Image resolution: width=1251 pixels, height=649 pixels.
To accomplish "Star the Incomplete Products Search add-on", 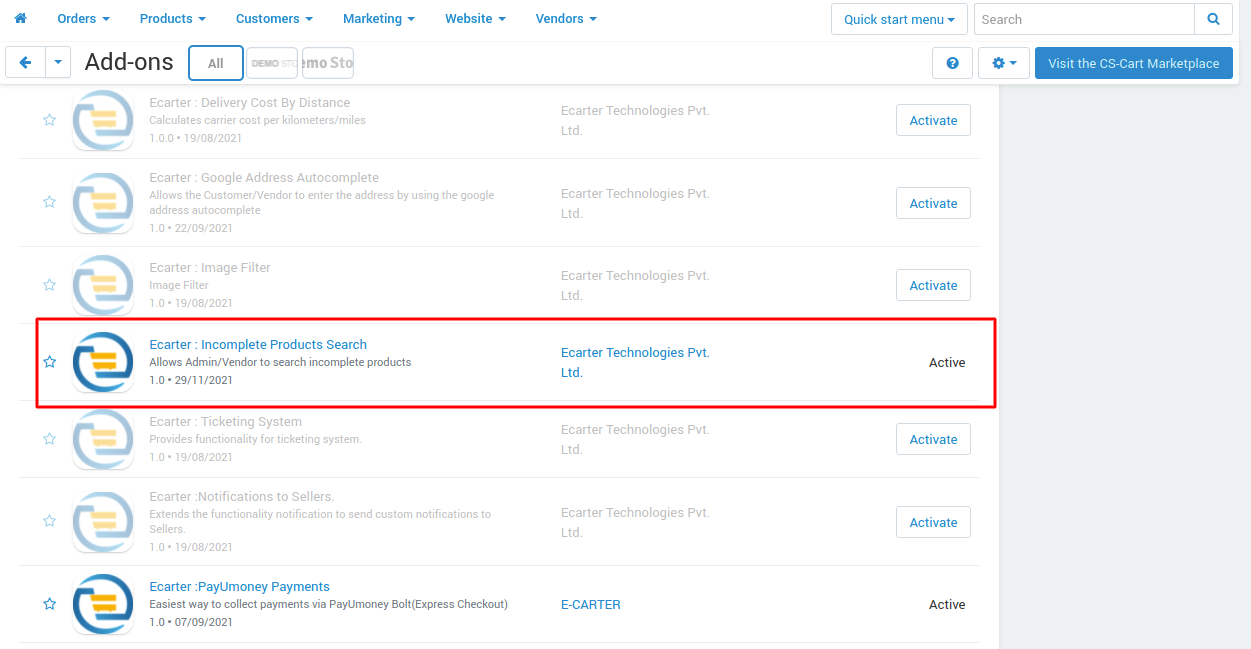I will click(49, 361).
